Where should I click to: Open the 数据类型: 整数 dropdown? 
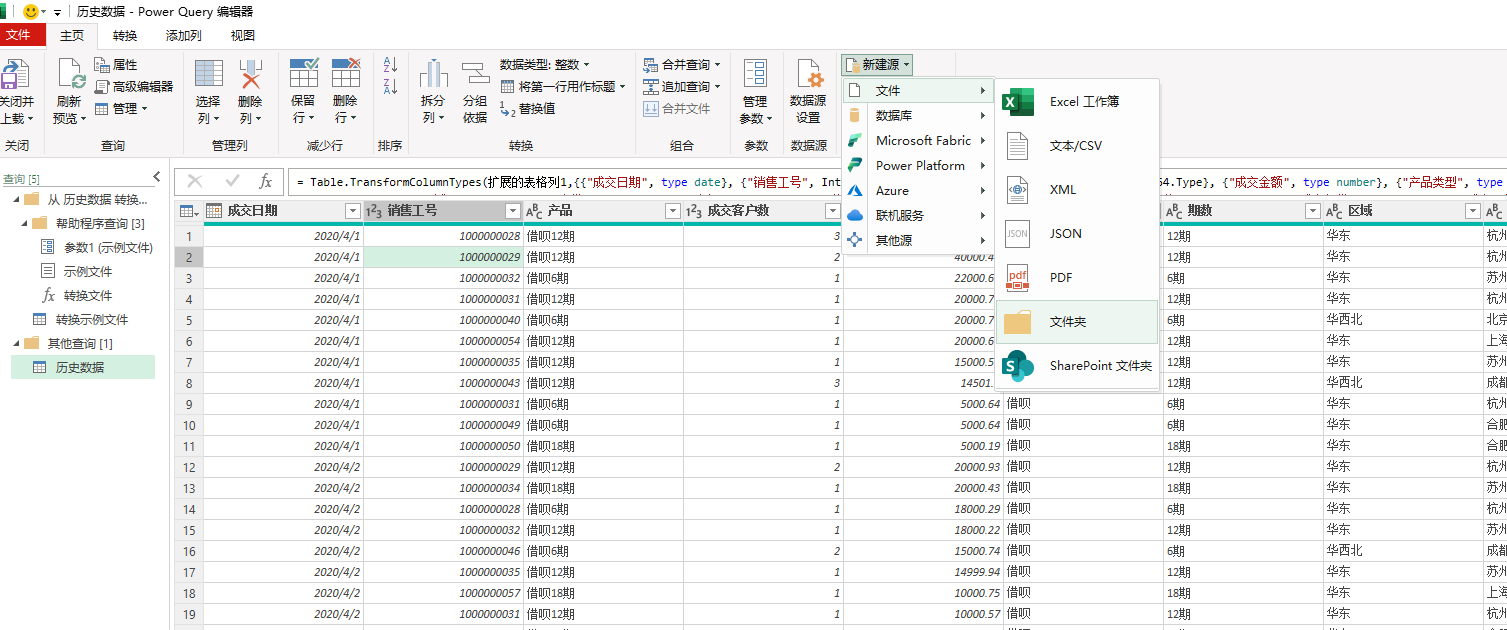[x=546, y=65]
